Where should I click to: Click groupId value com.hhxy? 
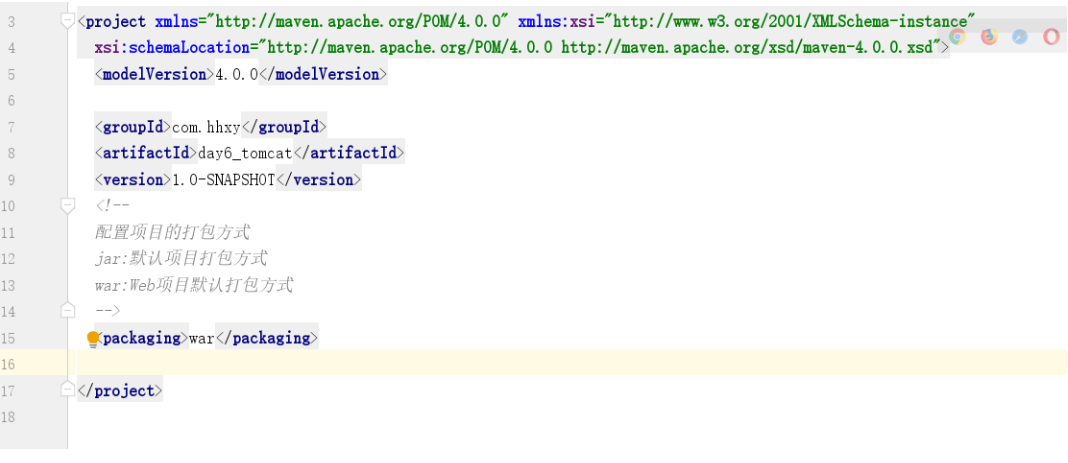tap(206, 127)
